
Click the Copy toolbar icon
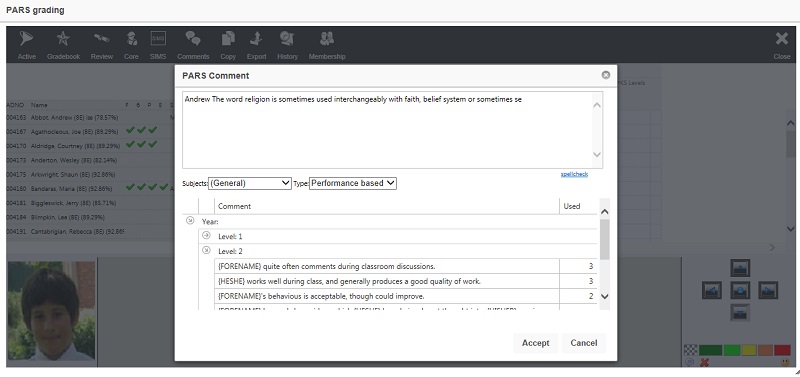(x=228, y=44)
